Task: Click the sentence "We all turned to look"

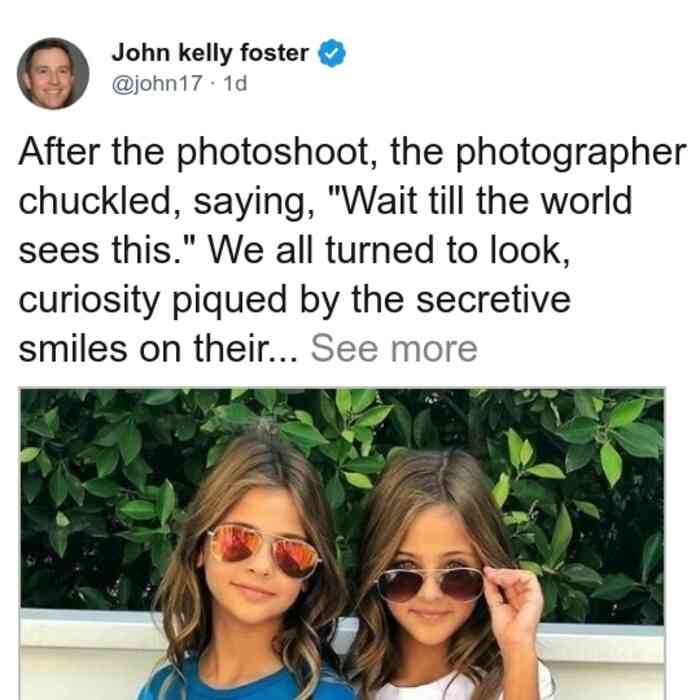Action: 389,250
